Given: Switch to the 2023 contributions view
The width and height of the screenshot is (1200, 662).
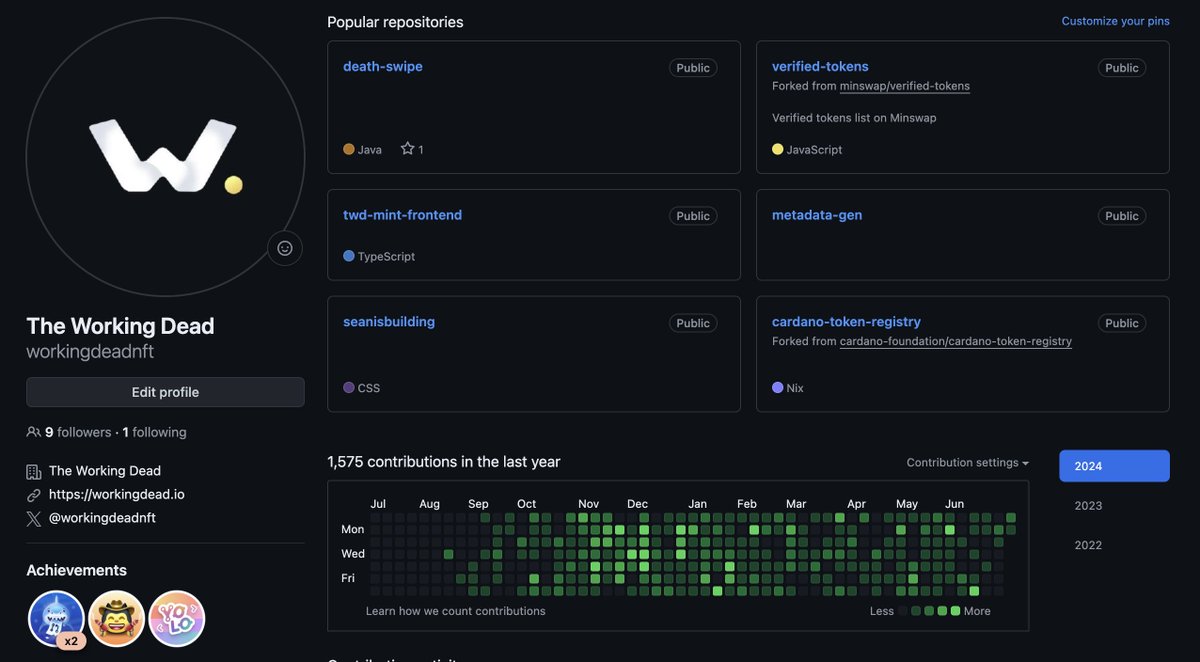Looking at the screenshot, I should coord(1088,505).
